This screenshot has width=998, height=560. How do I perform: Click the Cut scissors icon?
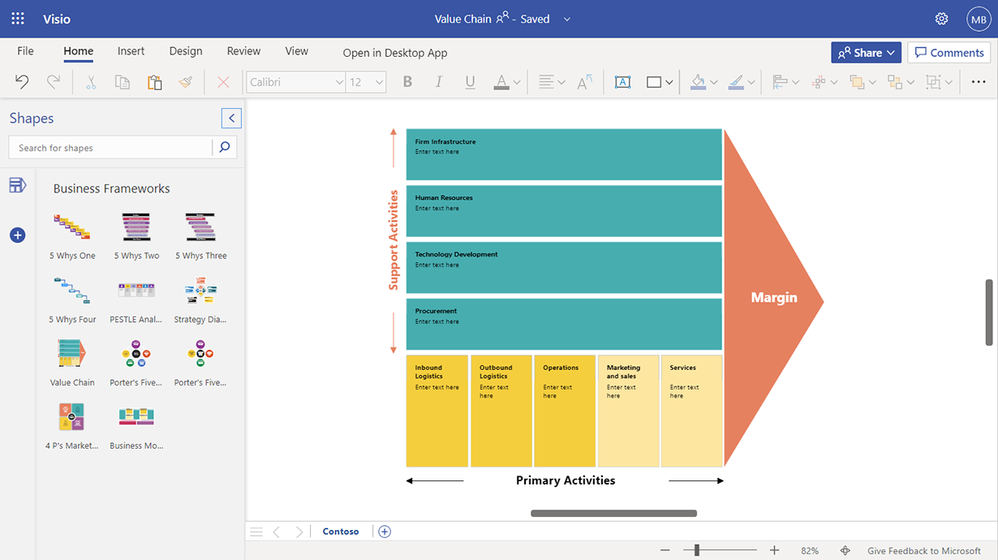(x=90, y=82)
